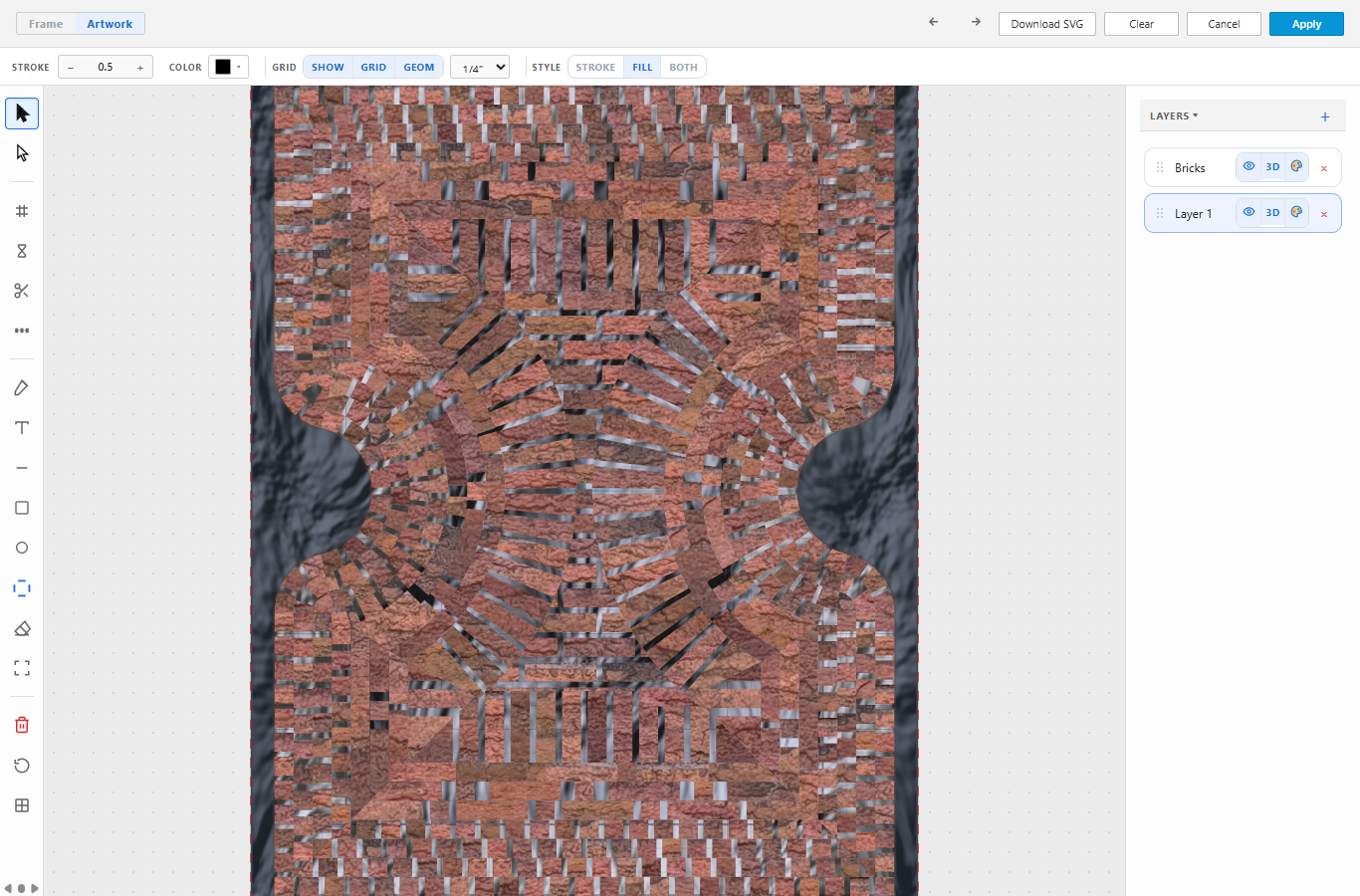Image resolution: width=1360 pixels, height=896 pixels.
Task: Click the hourglass tool icon
Action: pos(22,251)
